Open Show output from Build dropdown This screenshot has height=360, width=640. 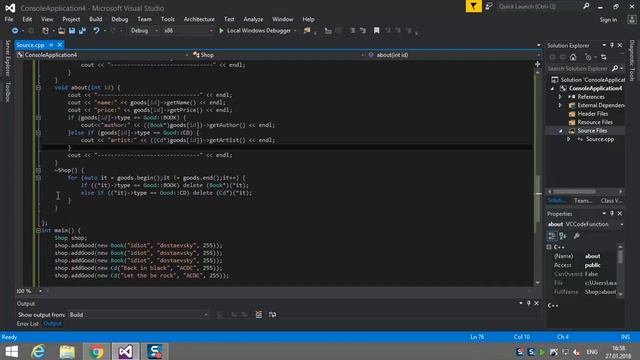click(138, 315)
